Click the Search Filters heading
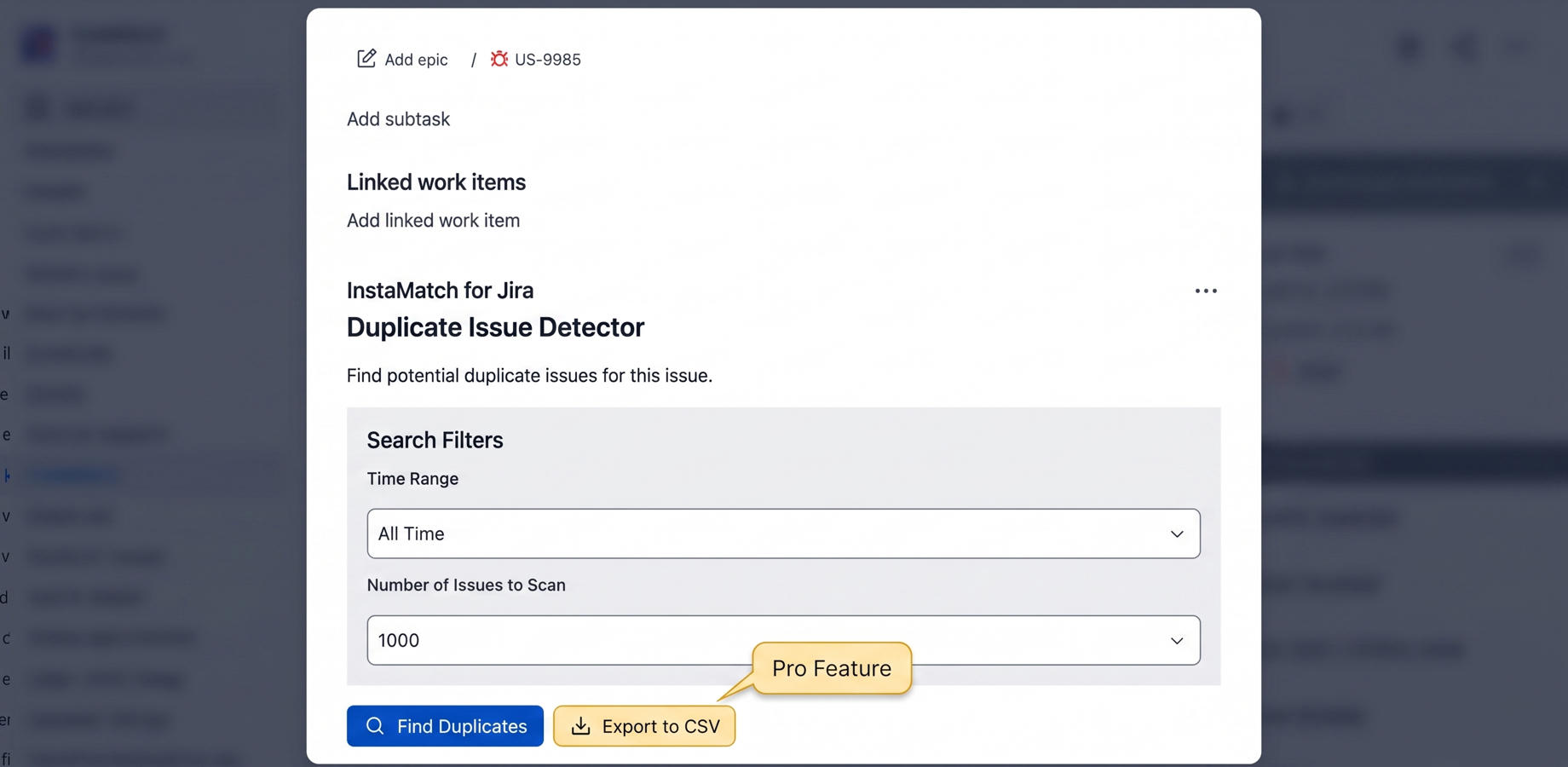The width and height of the screenshot is (1568, 767). click(x=435, y=441)
